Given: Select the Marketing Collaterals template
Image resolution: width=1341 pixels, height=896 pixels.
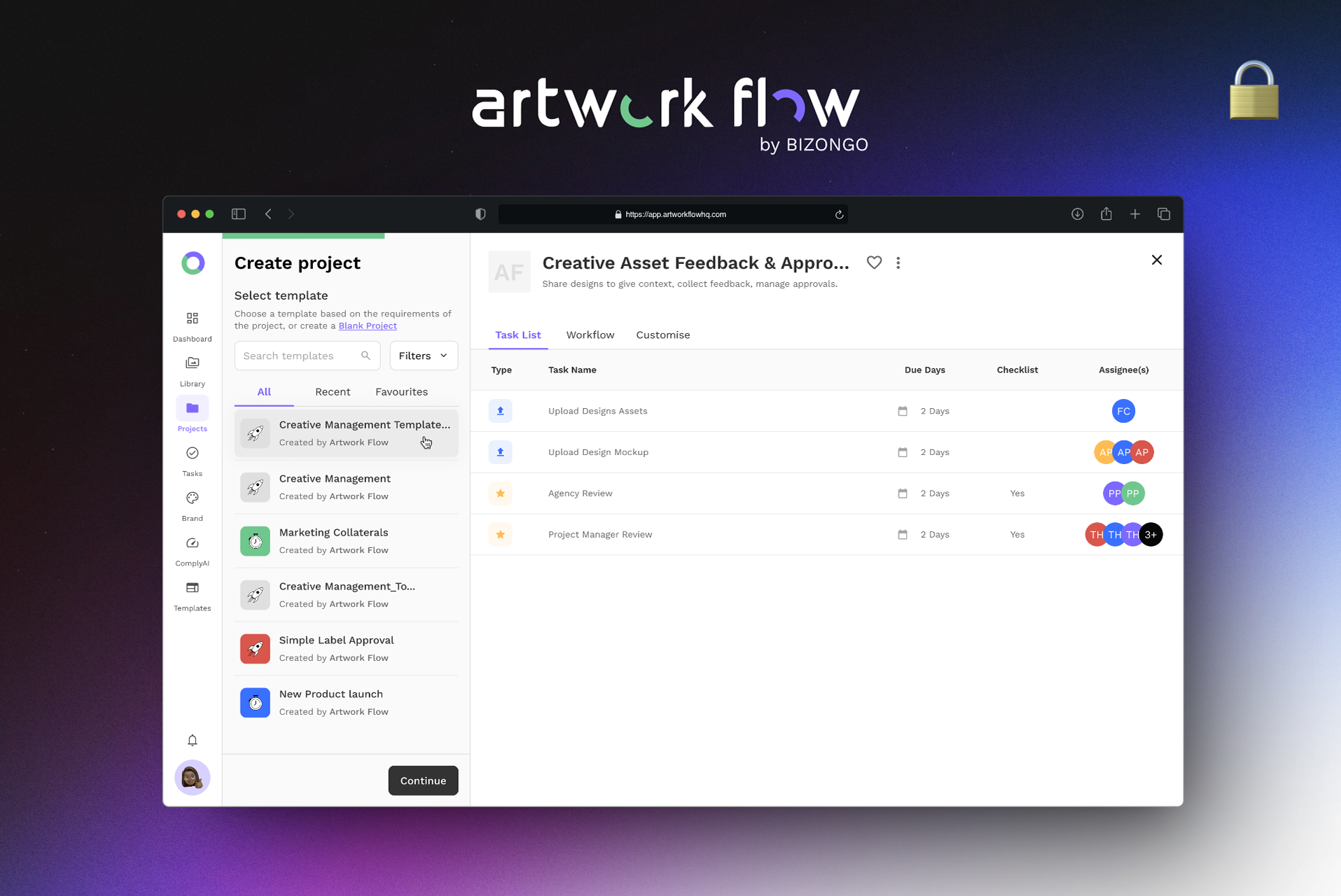Looking at the screenshot, I should [347, 541].
